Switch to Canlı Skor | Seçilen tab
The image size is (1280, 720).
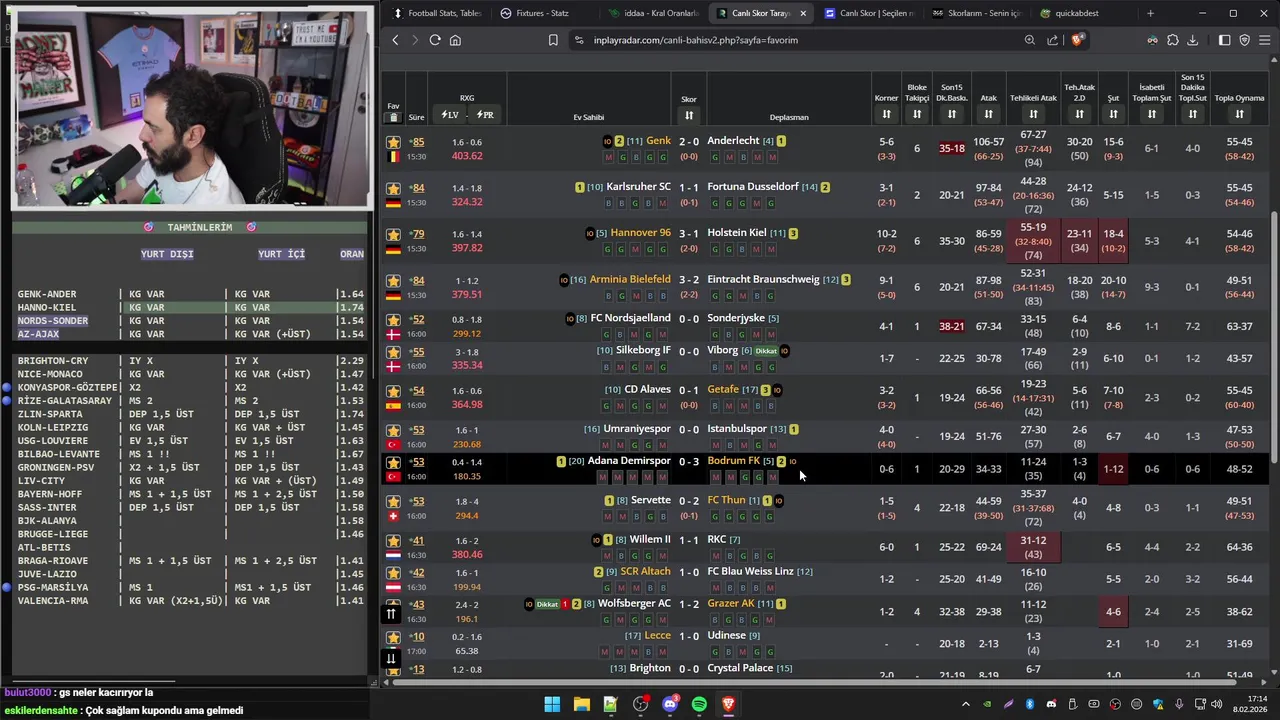[868, 13]
